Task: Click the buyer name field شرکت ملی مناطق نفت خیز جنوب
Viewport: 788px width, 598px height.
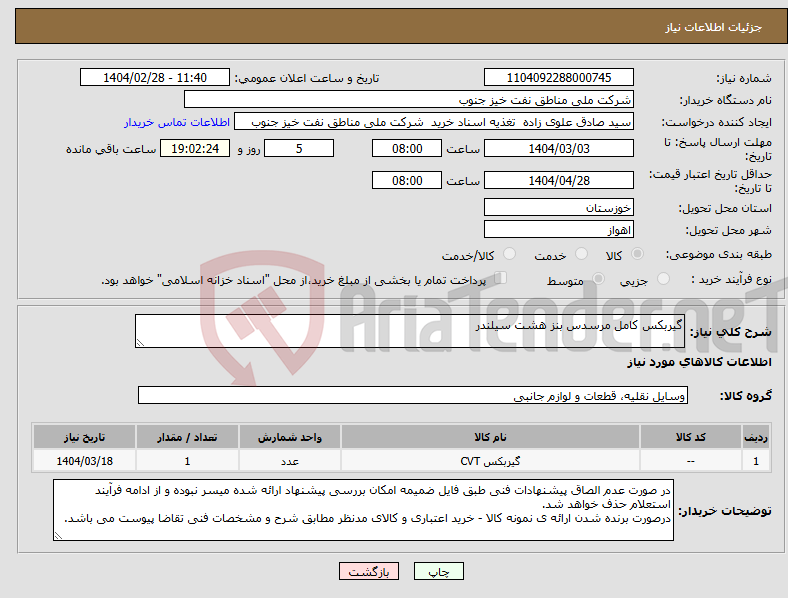Action: [409, 99]
